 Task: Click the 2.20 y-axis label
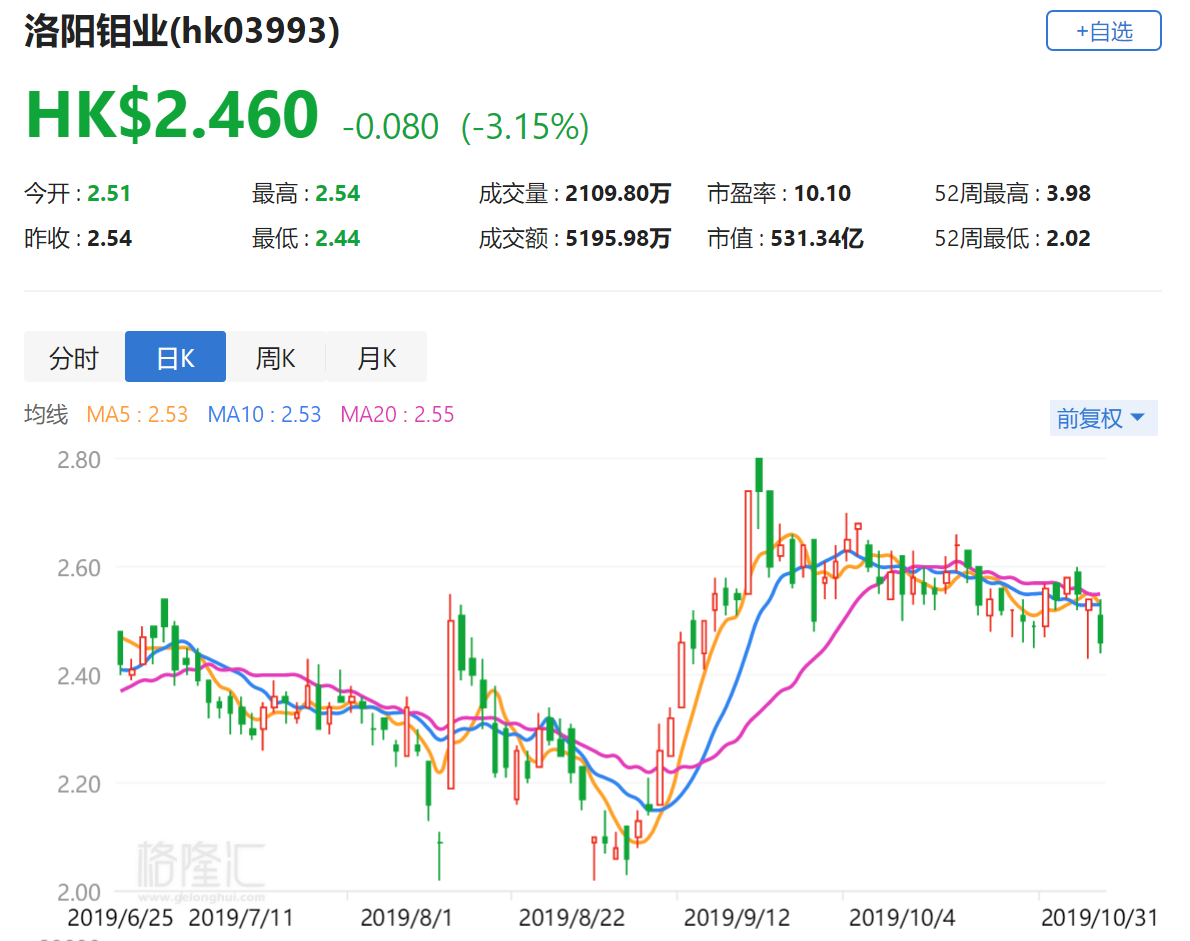[x=79, y=784]
